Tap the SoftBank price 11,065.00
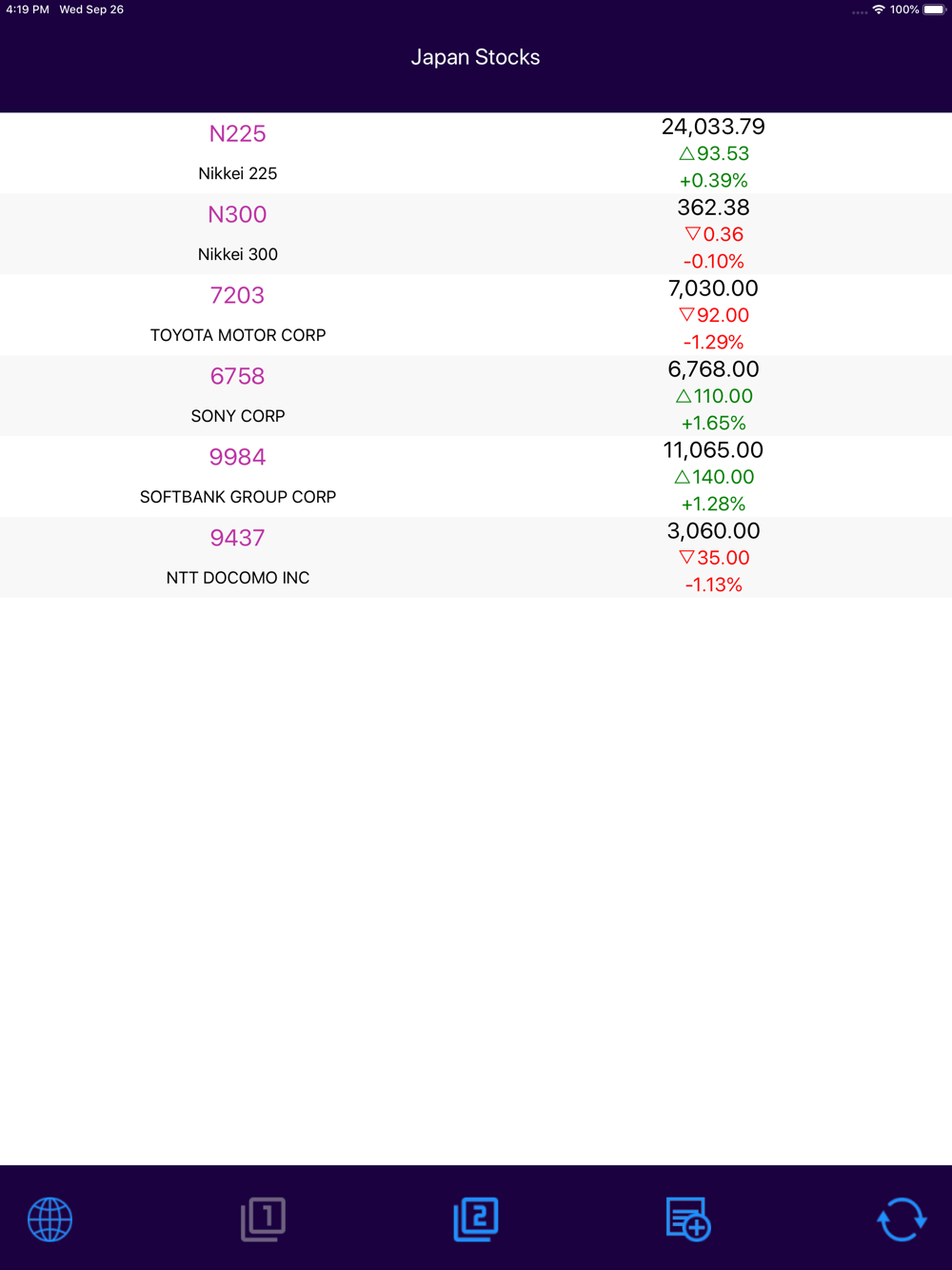952x1270 pixels. pos(714,450)
